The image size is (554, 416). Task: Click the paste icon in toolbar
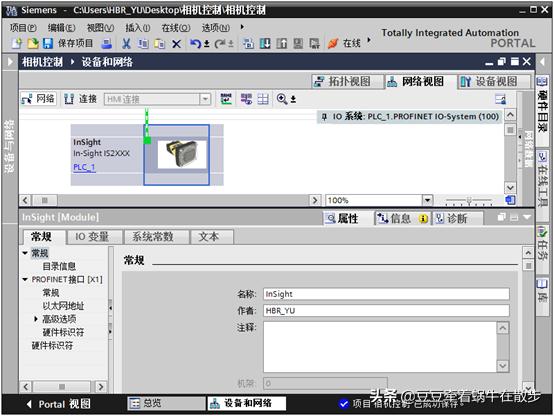tap(160, 44)
